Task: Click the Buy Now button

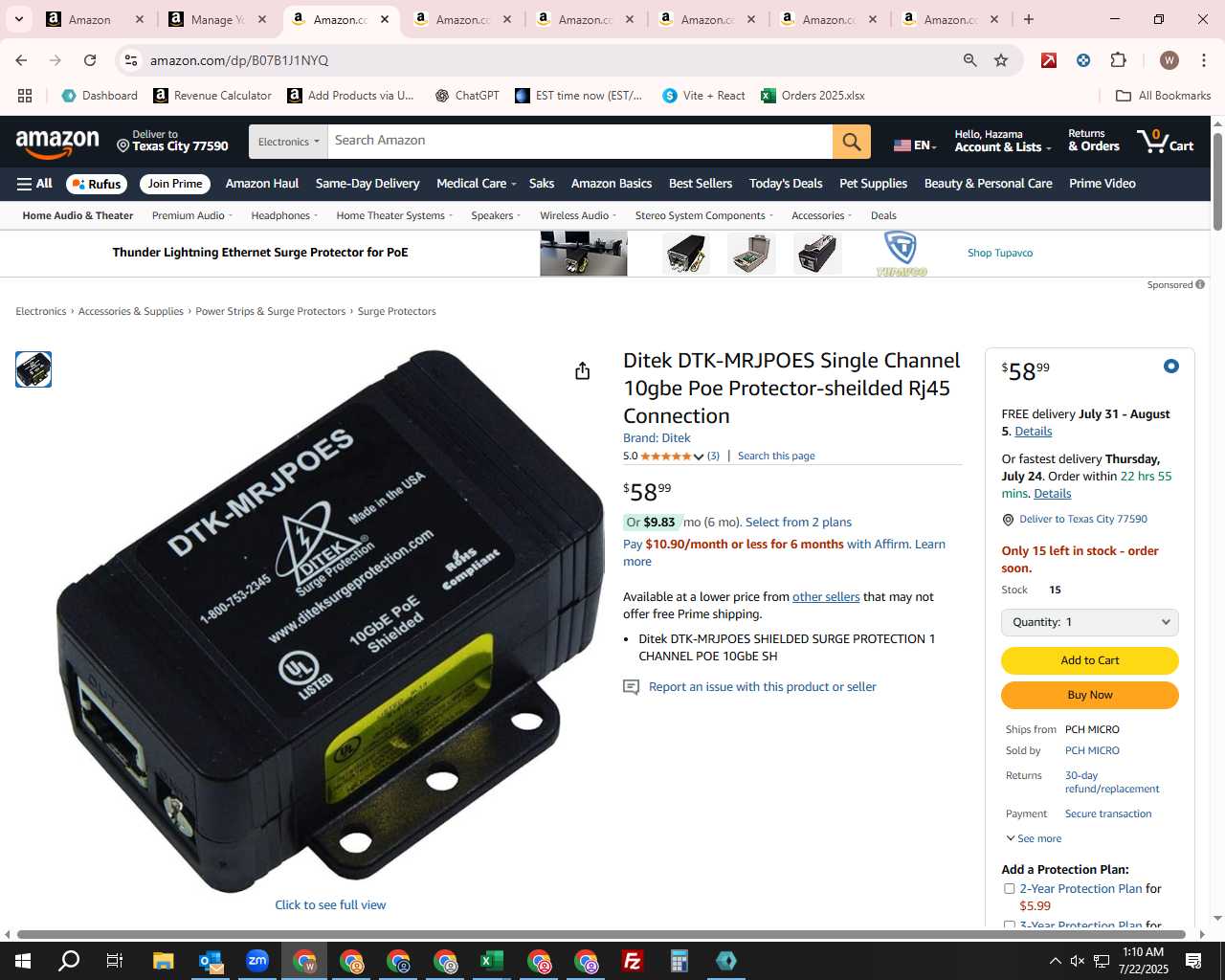Action: coord(1089,695)
